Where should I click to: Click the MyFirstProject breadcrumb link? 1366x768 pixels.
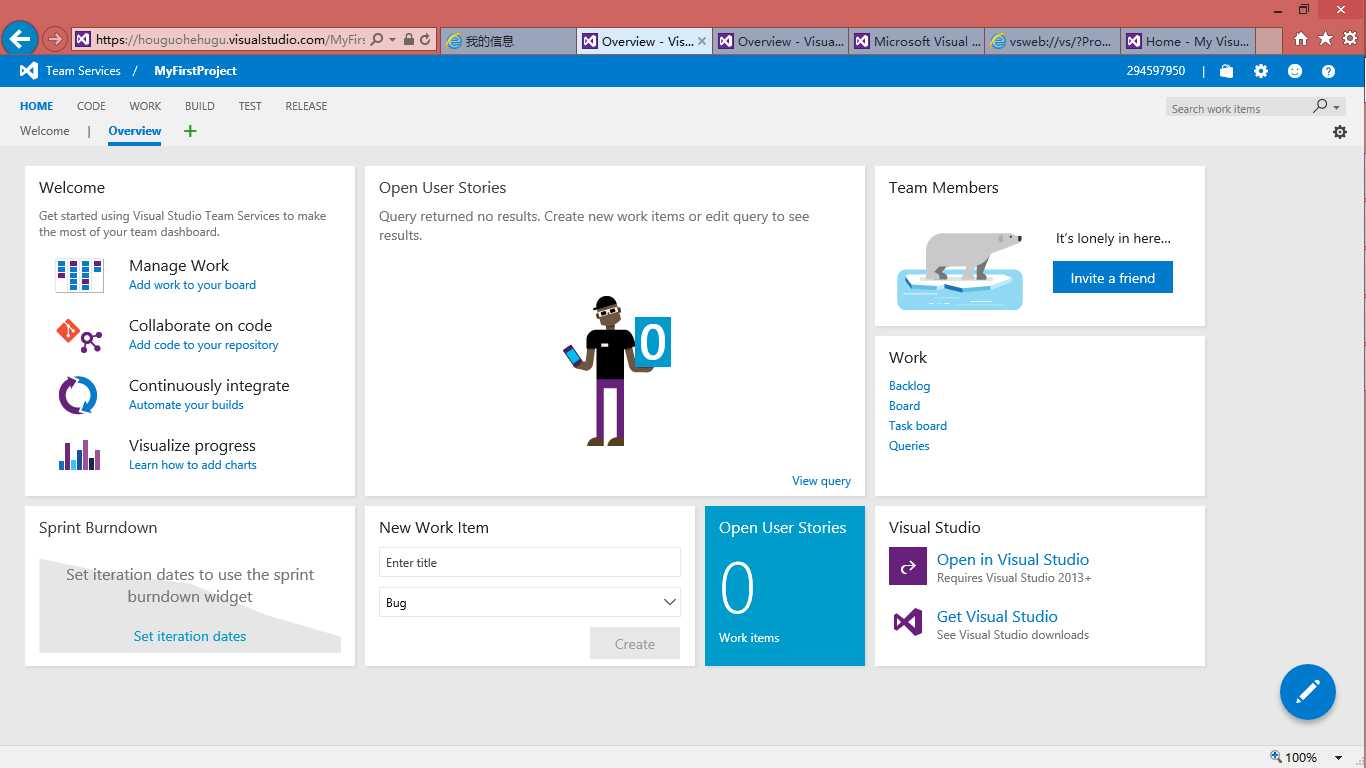[x=195, y=71]
